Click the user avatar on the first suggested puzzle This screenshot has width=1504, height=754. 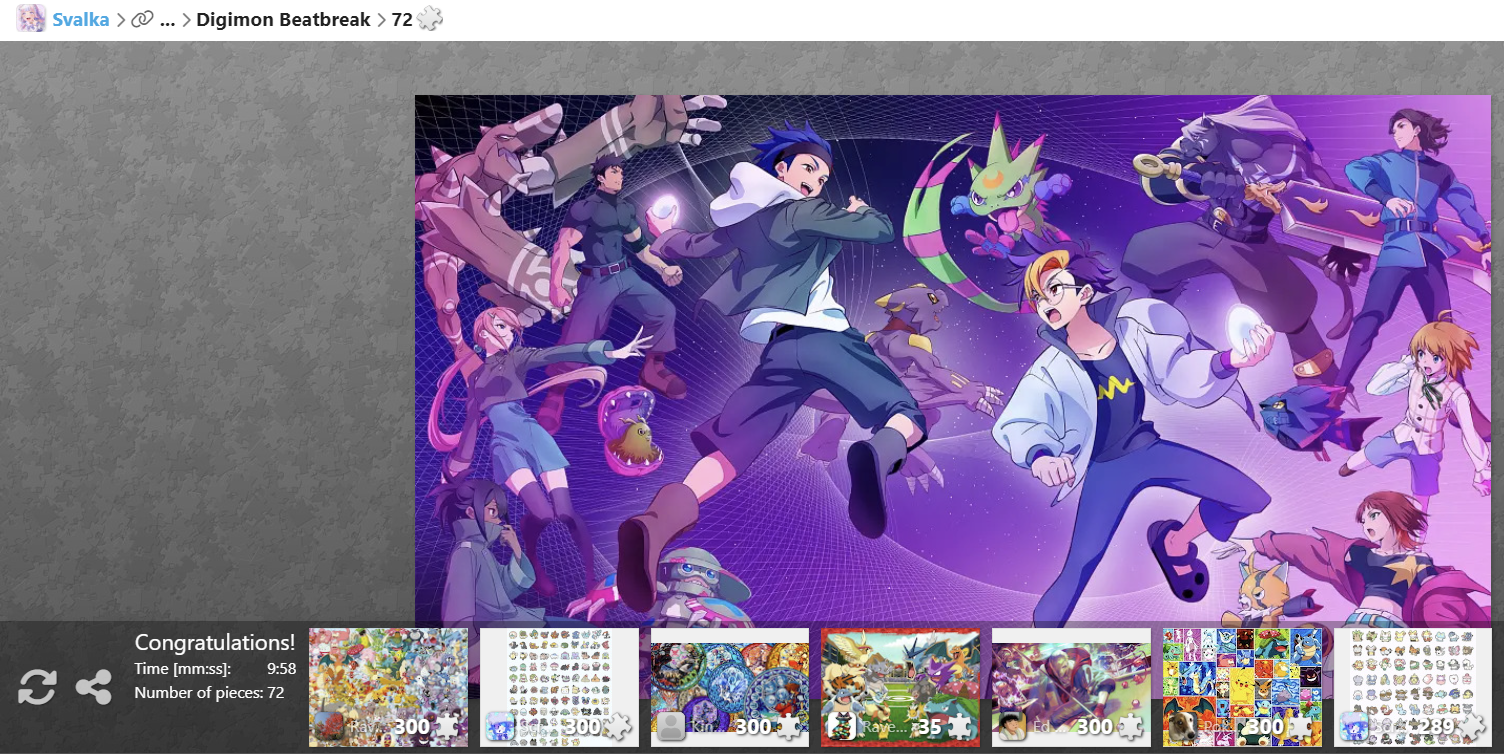[329, 726]
